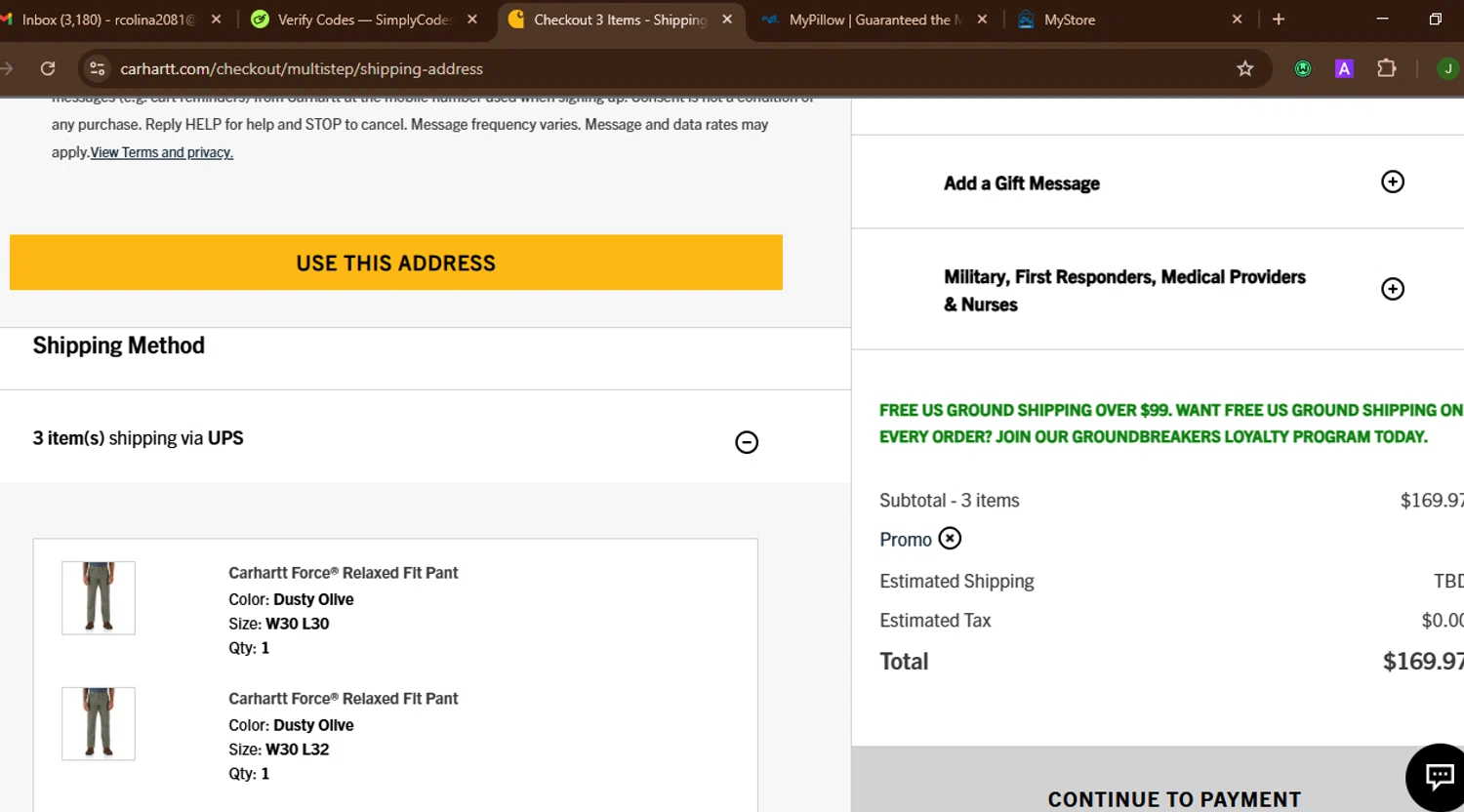1464x812 pixels.
Task: Click the Promo label
Action: [906, 540]
